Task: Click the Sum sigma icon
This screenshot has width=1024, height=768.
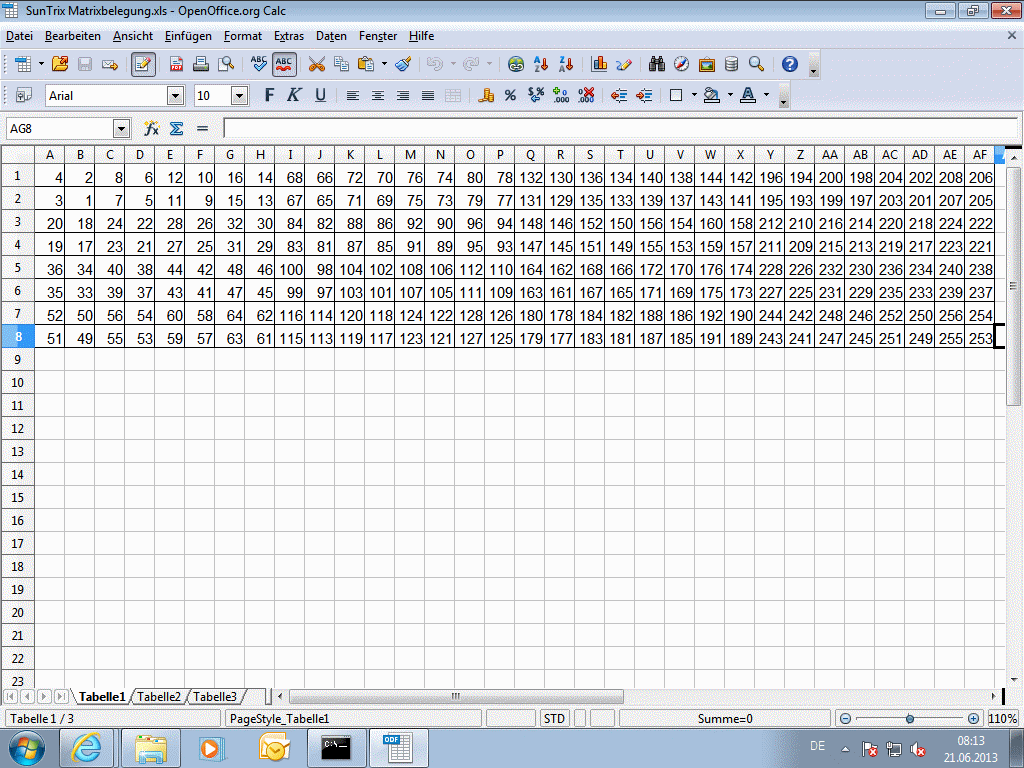Action: coord(176,129)
